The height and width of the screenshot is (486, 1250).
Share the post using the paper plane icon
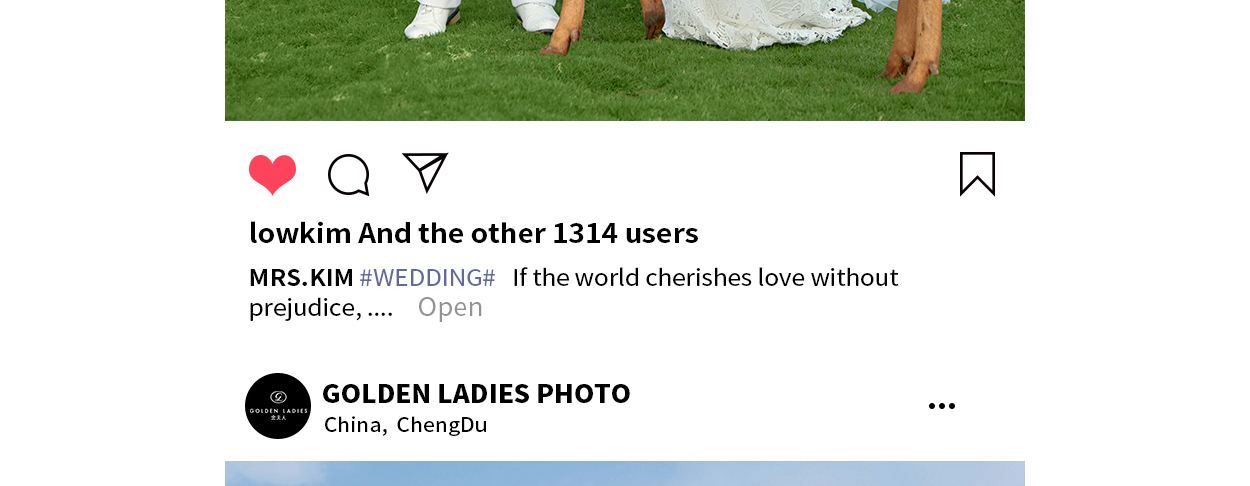[x=425, y=172]
